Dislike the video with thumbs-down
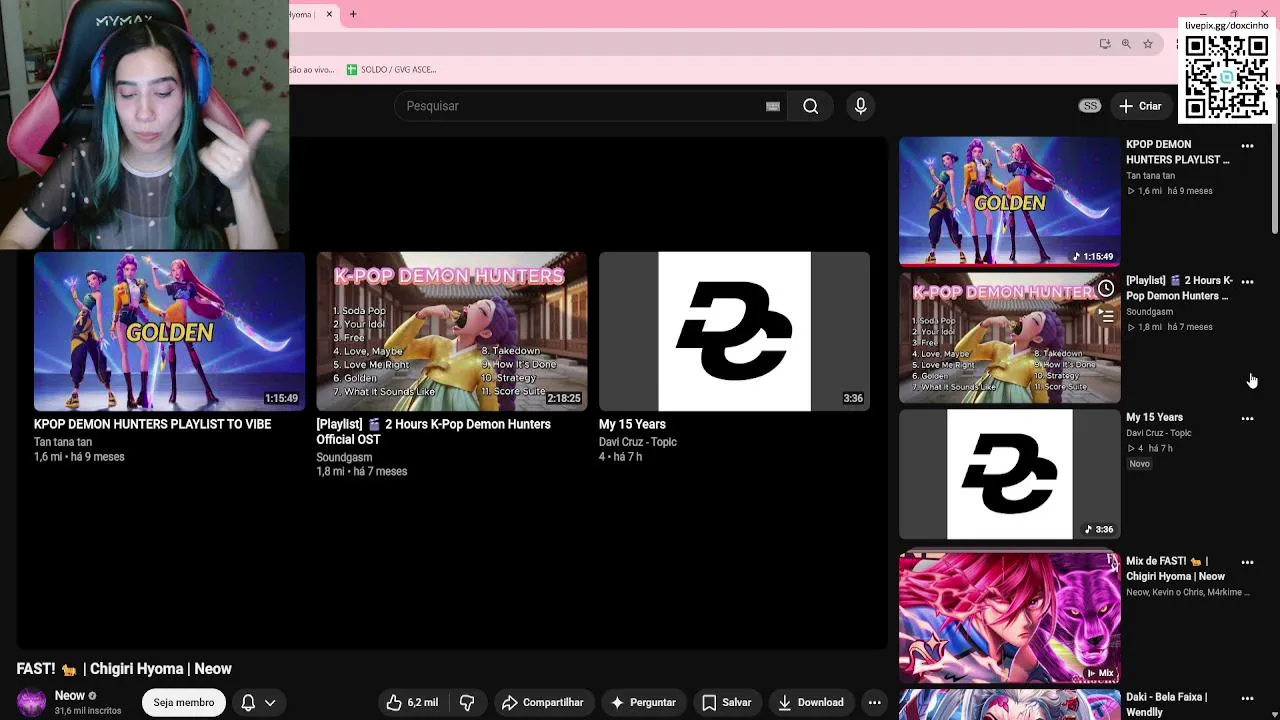The height and width of the screenshot is (720, 1280). (466, 702)
